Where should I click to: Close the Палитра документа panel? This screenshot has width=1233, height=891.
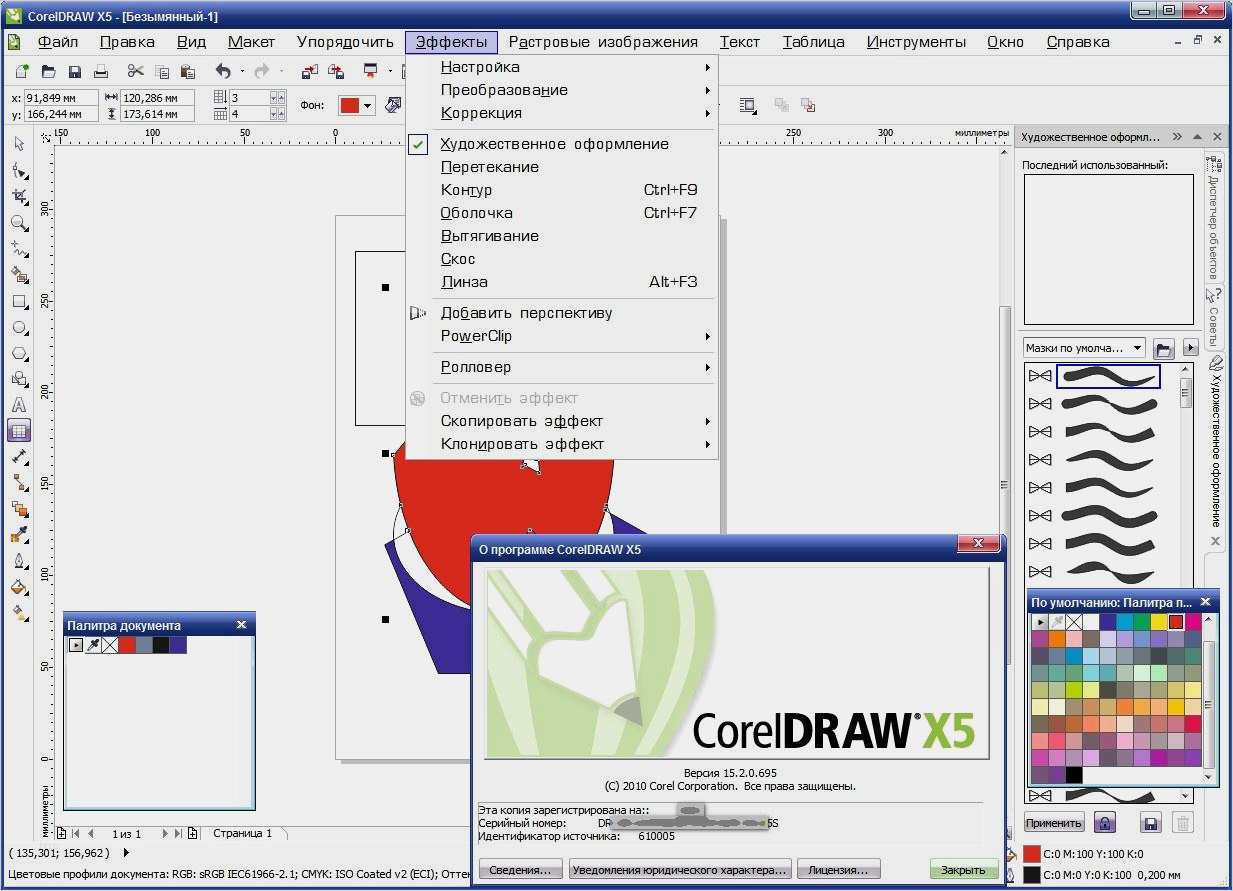[241, 625]
